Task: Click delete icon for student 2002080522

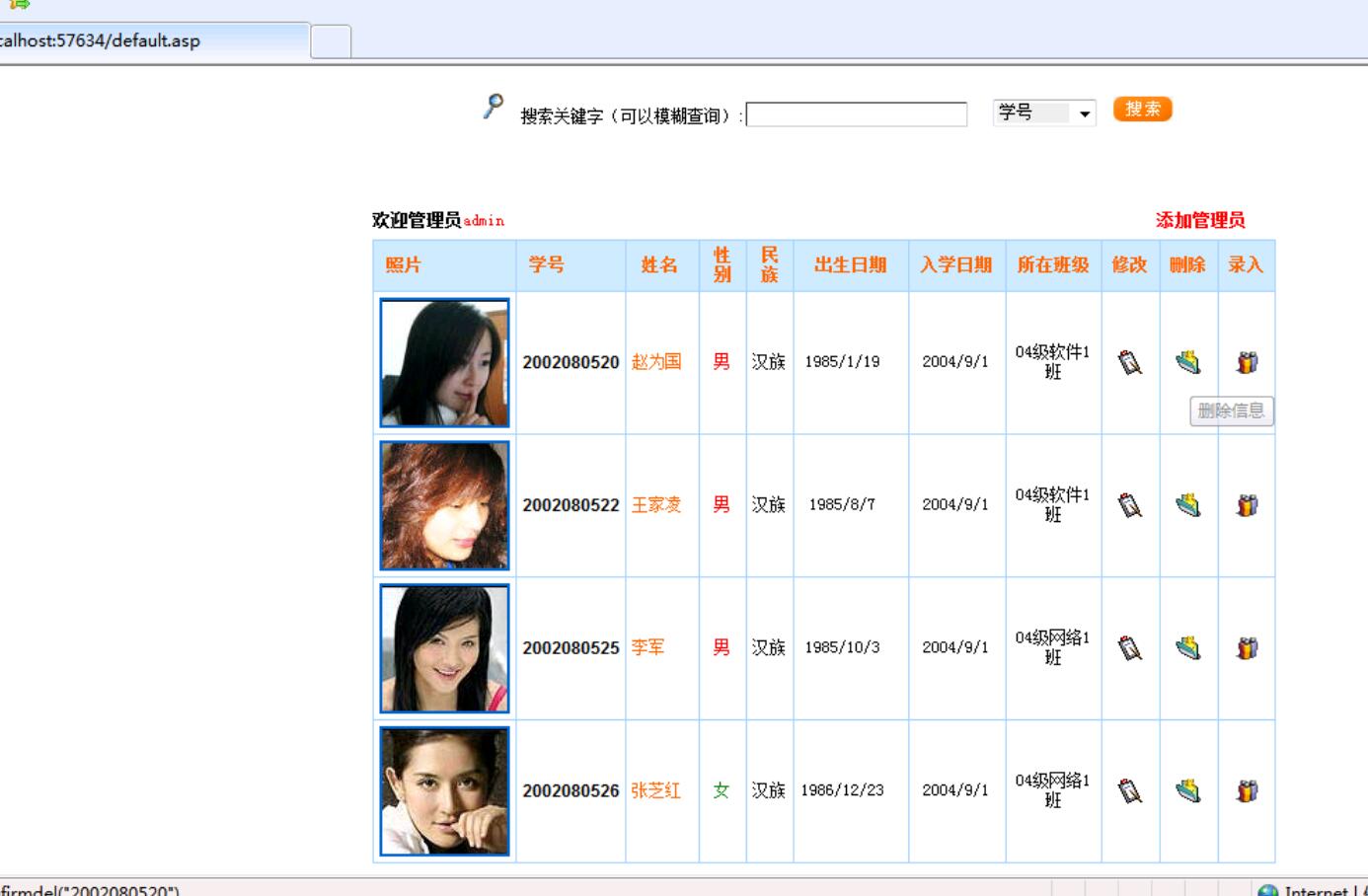Action: click(1188, 506)
